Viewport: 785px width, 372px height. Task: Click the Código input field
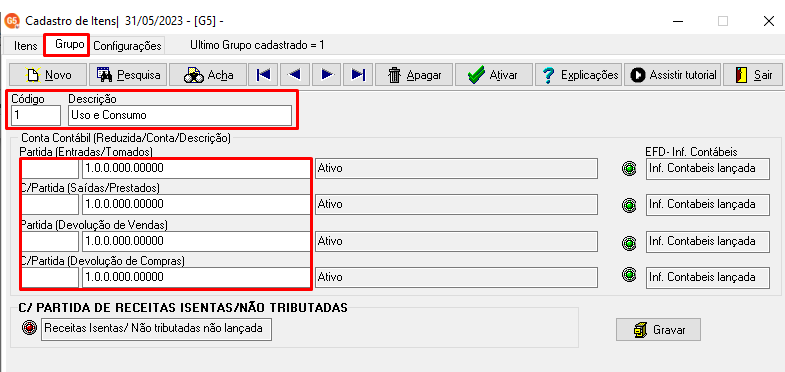pos(36,115)
